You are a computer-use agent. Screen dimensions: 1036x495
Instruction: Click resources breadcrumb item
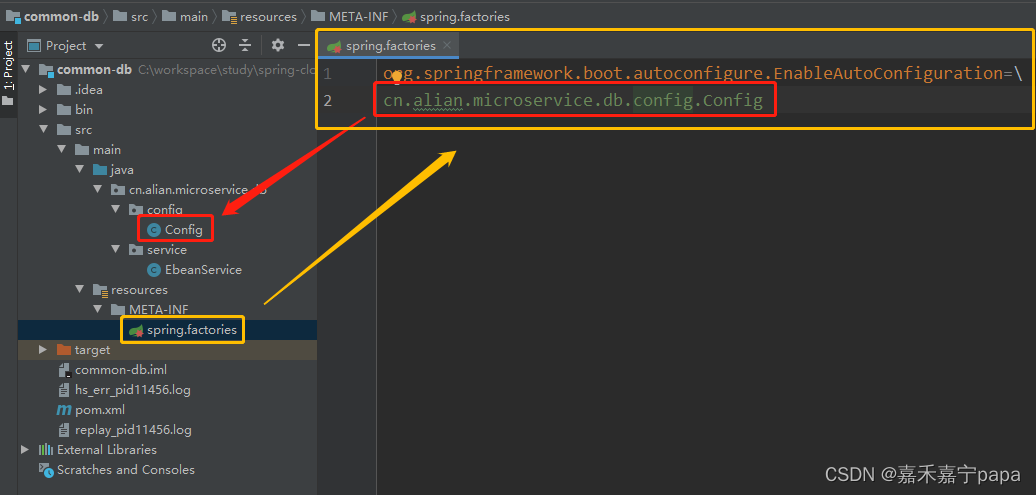click(260, 17)
